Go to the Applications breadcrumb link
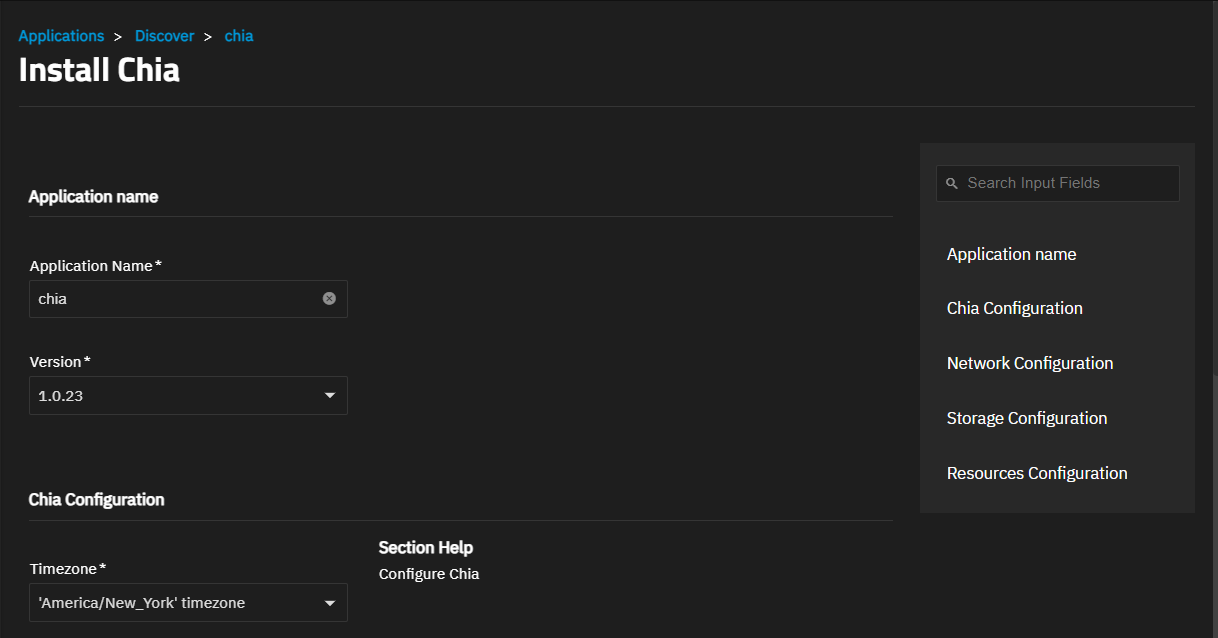Viewport: 1218px width, 638px height. 61,36
